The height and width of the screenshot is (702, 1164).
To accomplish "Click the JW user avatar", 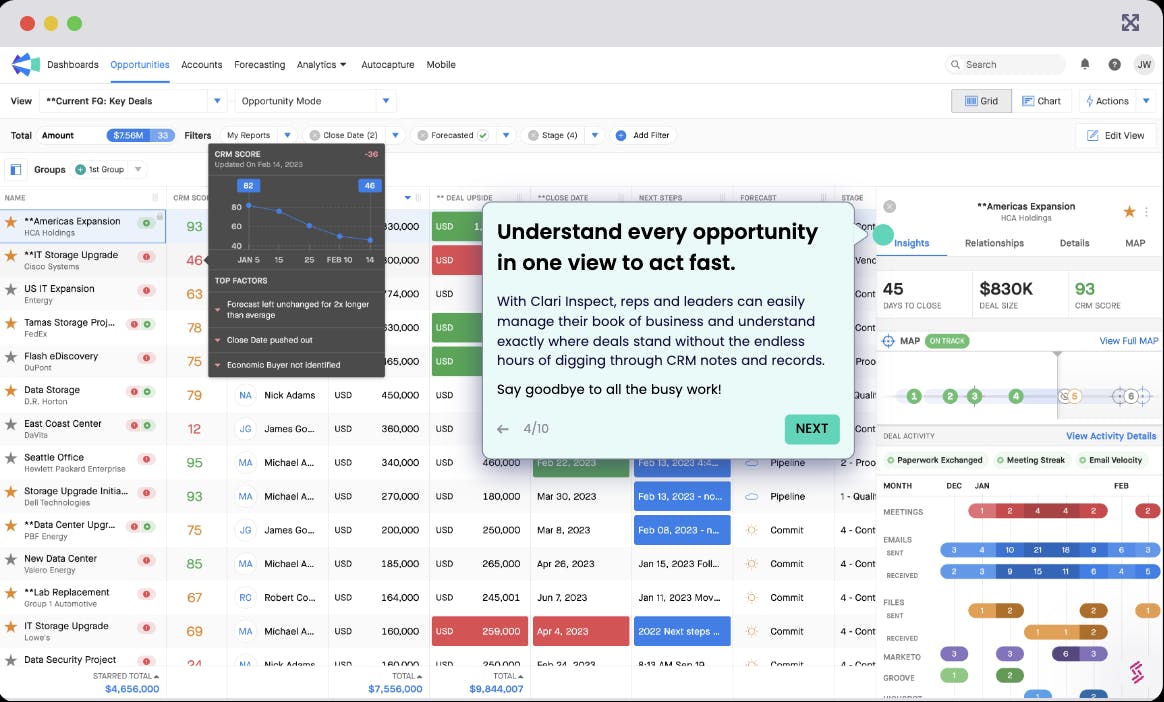I will tap(1144, 65).
